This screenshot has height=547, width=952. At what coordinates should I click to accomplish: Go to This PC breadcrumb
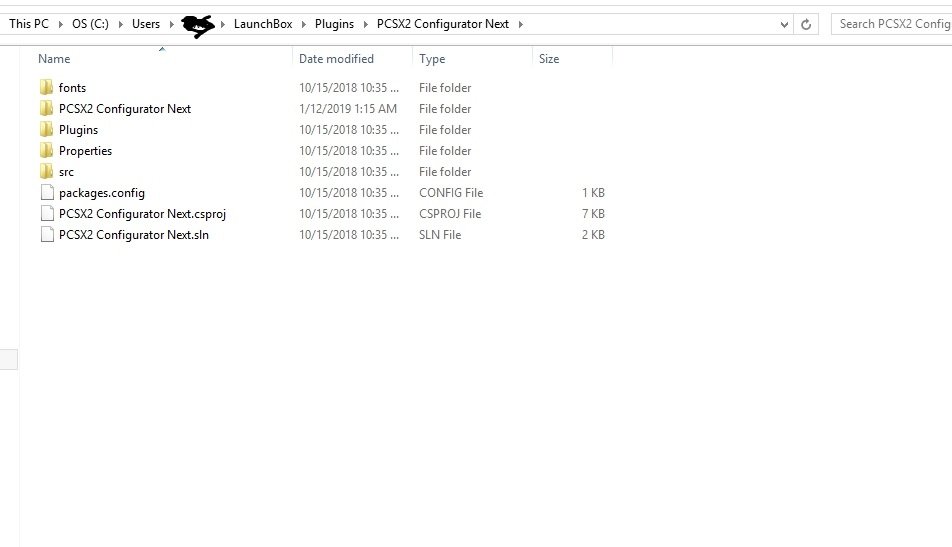coord(29,24)
